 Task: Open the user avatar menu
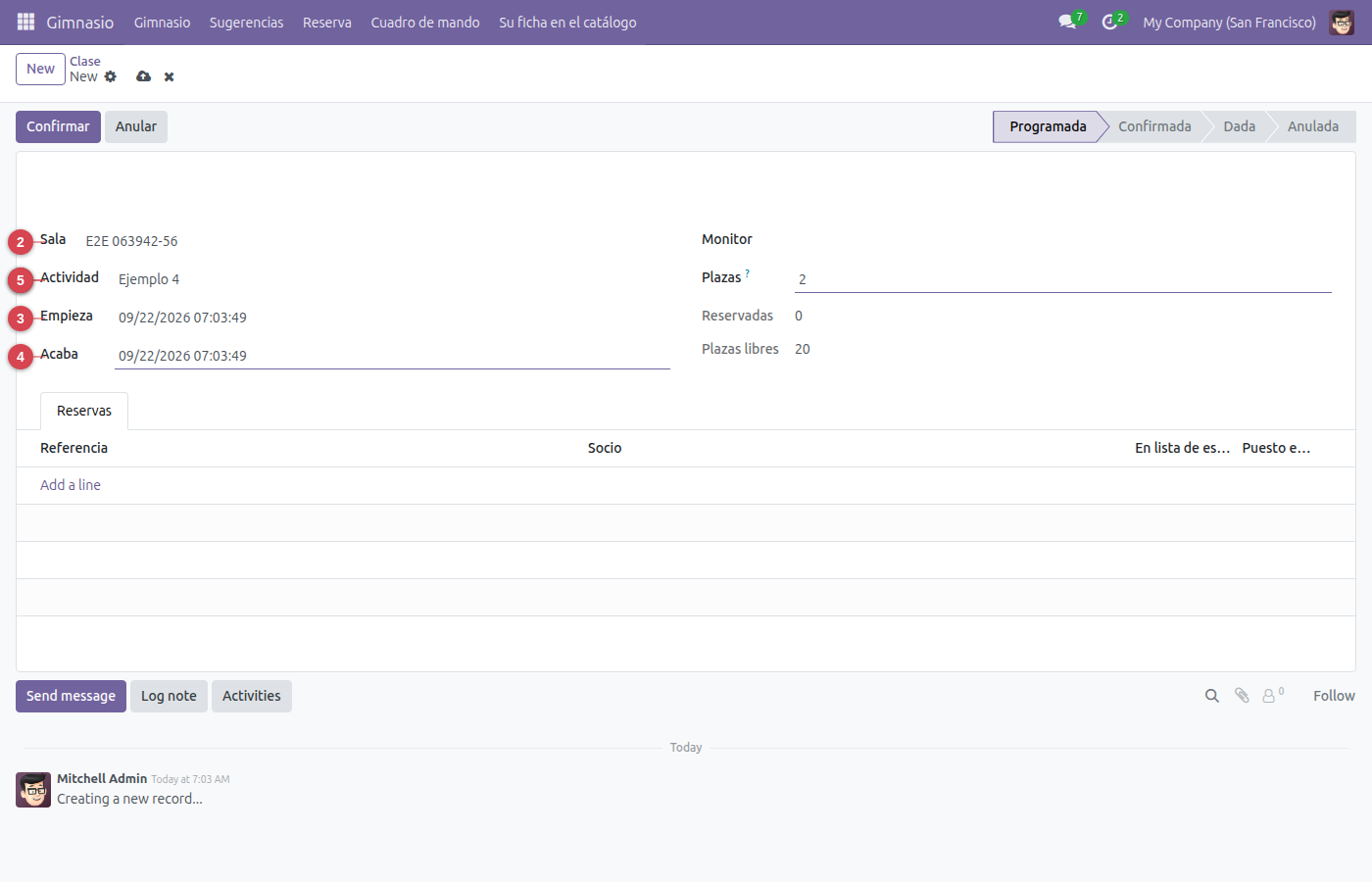coord(1342,22)
